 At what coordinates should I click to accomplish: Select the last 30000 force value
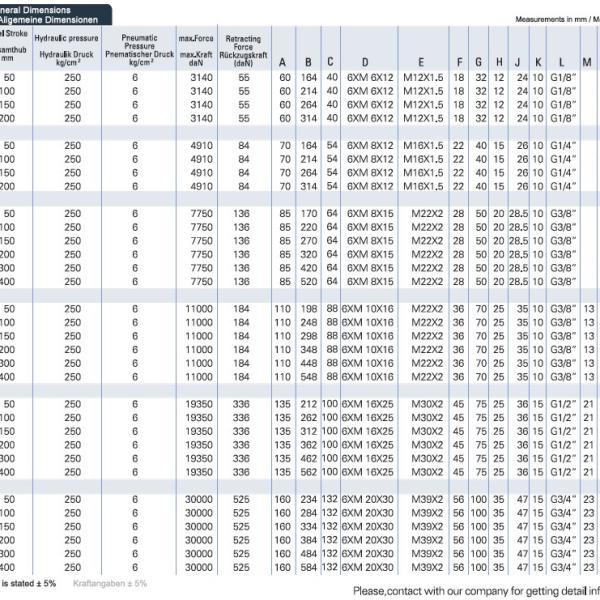[x=199, y=567]
